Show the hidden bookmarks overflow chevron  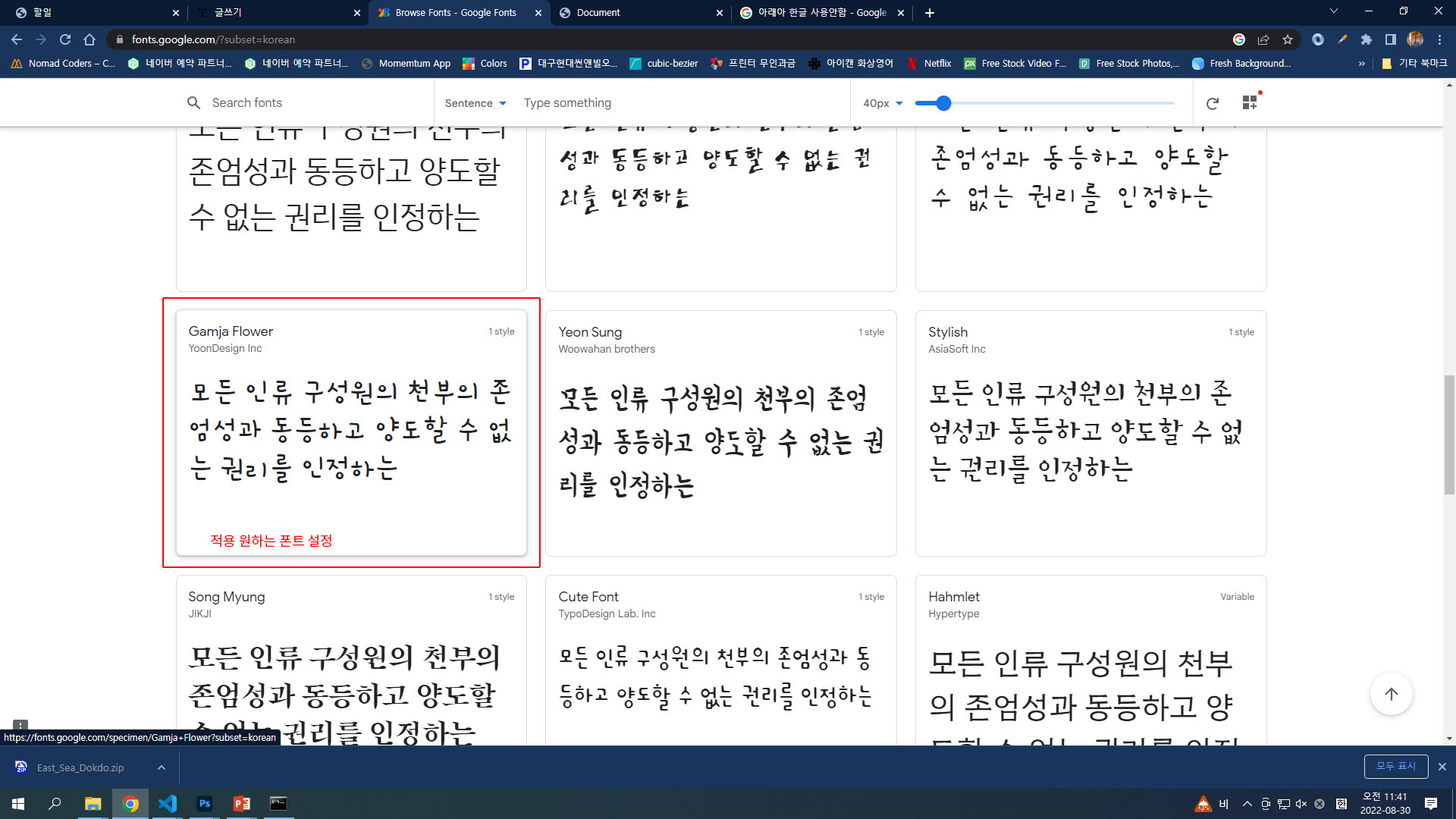click(x=1361, y=64)
